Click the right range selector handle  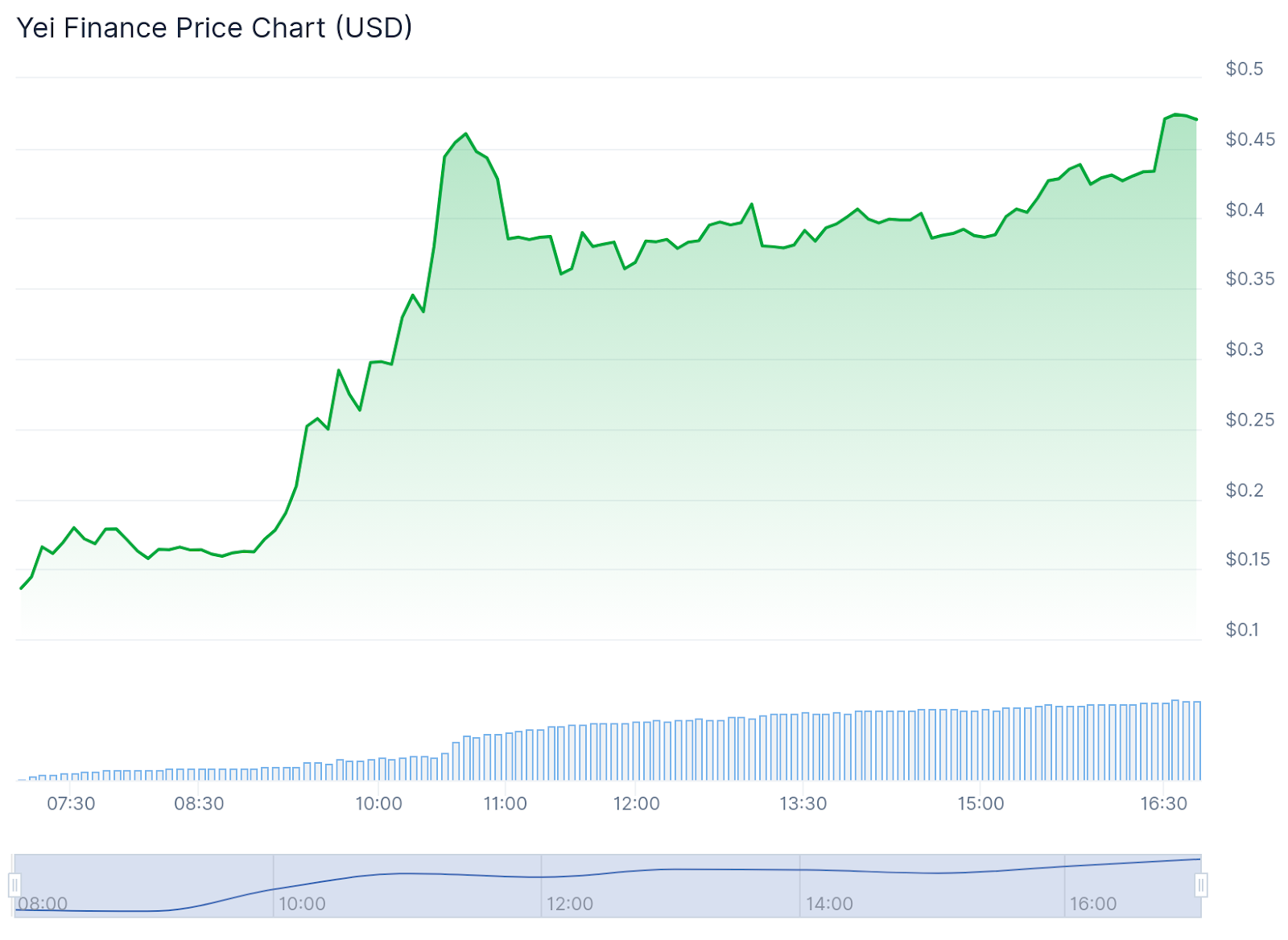(1201, 885)
